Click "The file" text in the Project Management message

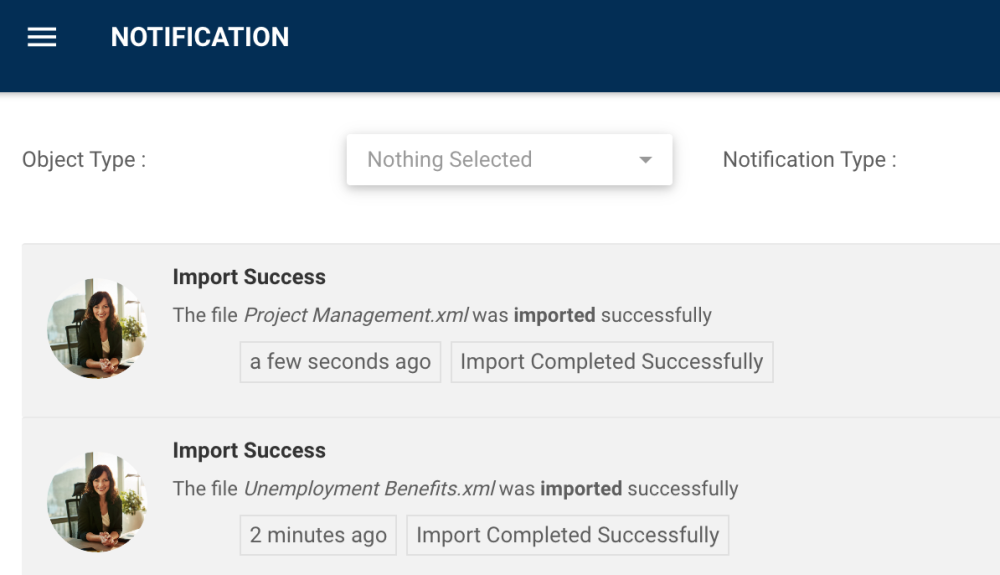click(x=206, y=315)
